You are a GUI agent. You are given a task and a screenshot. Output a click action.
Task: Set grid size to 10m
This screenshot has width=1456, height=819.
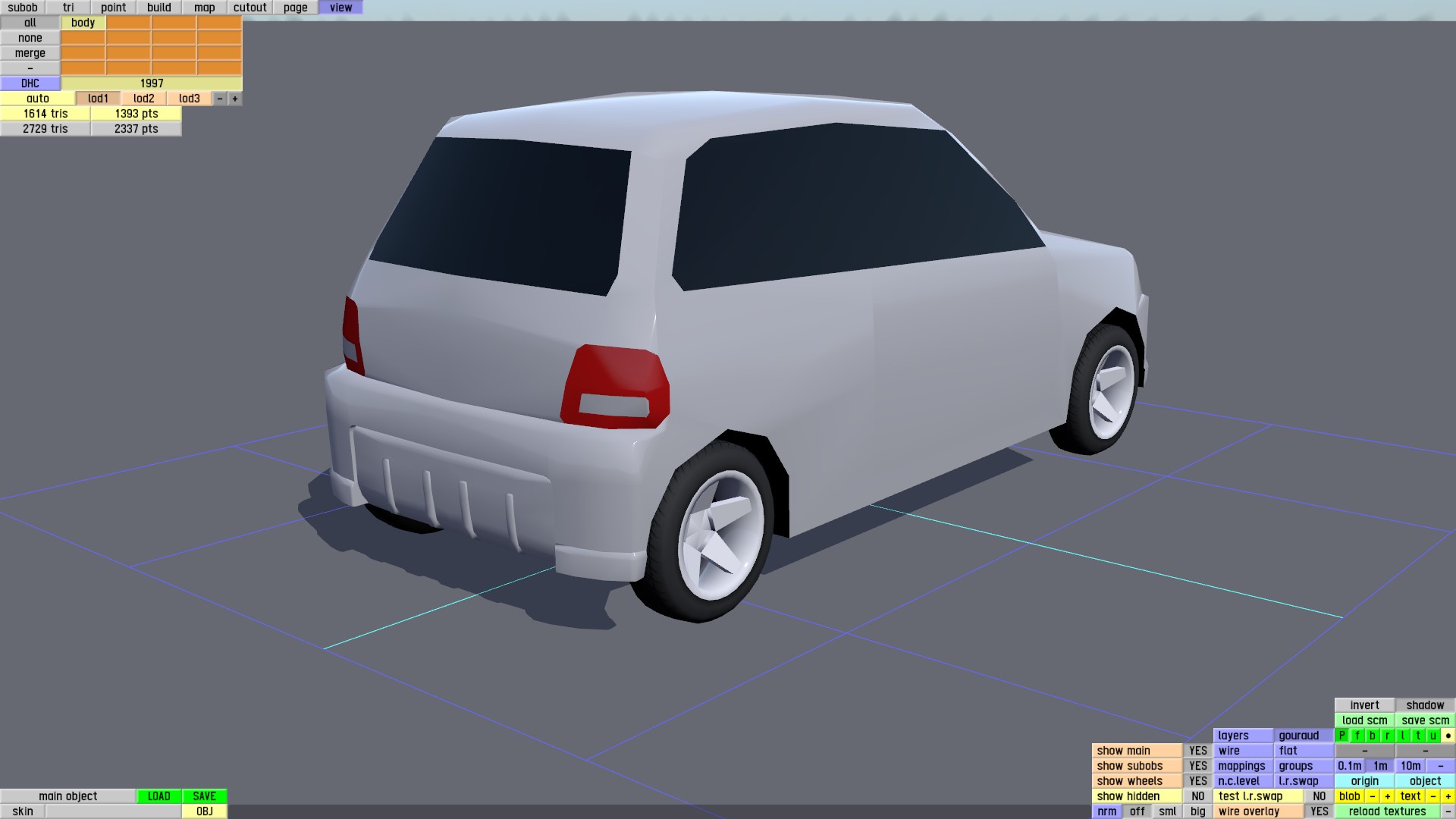point(1410,766)
